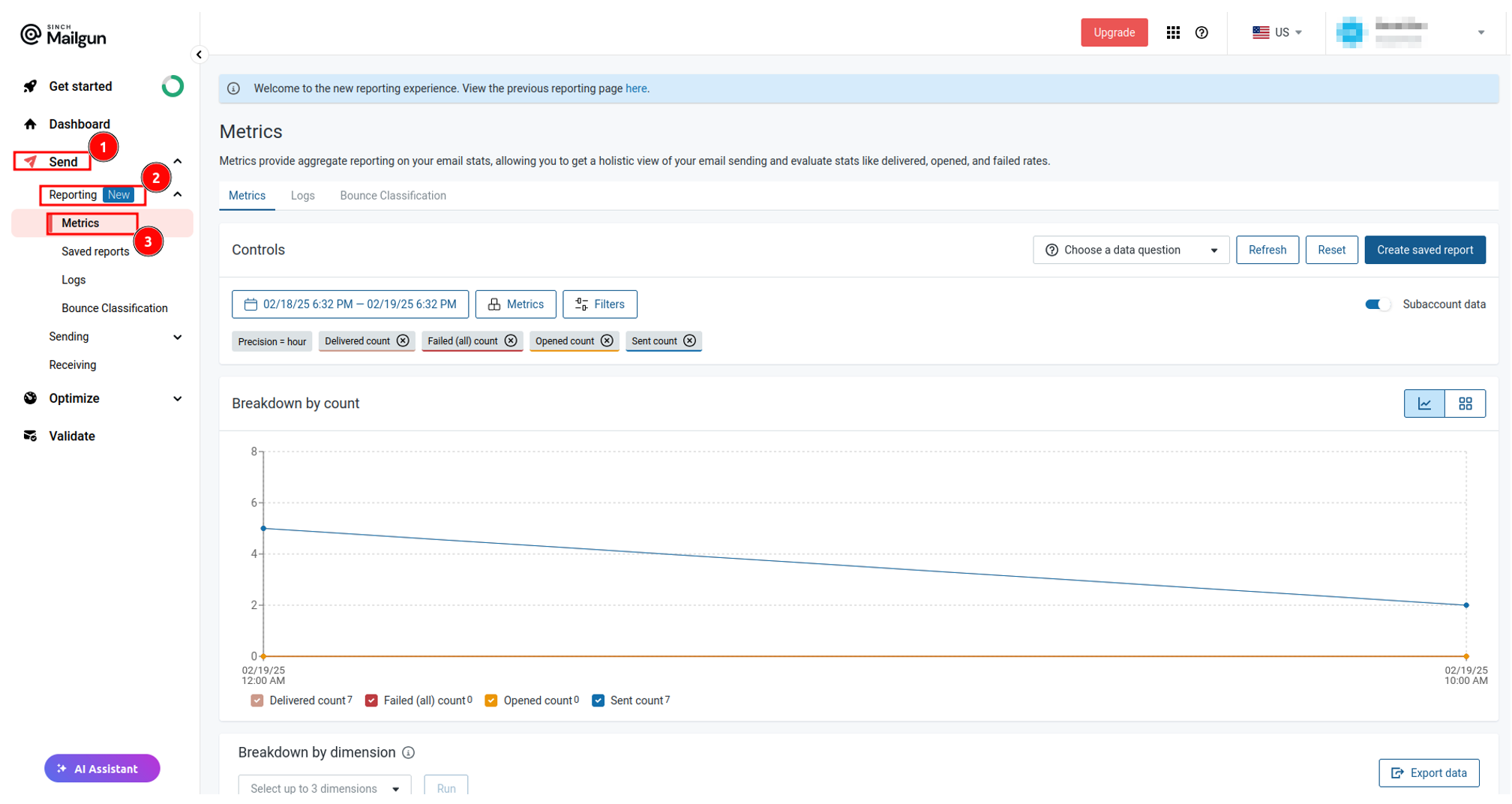The image size is (1512, 804).
Task: Expand the Sending section chevron
Action: [x=178, y=337]
